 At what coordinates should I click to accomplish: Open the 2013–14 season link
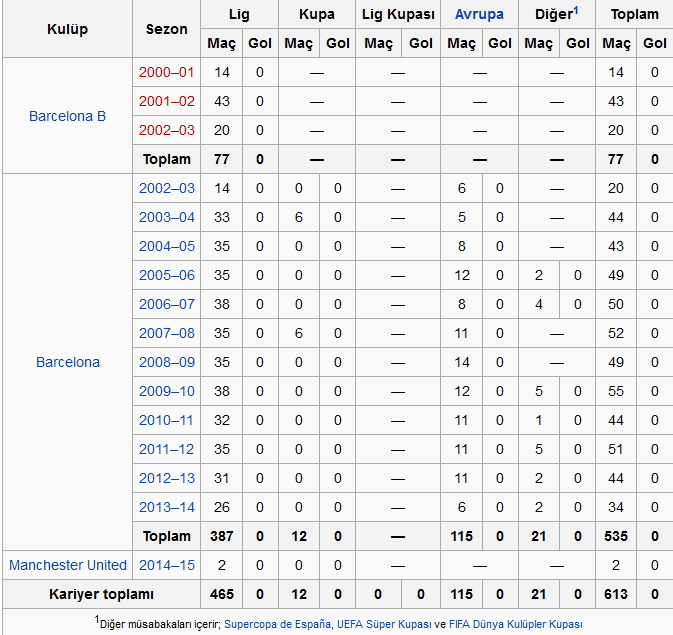[x=167, y=507]
